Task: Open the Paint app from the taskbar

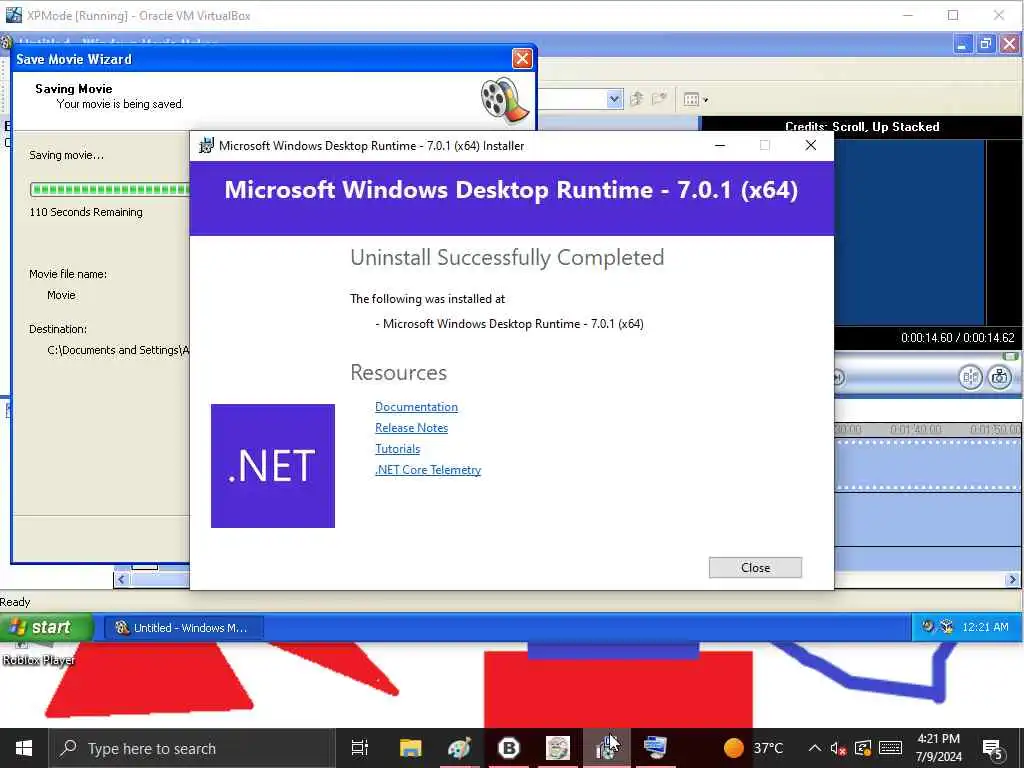Action: coord(459,748)
